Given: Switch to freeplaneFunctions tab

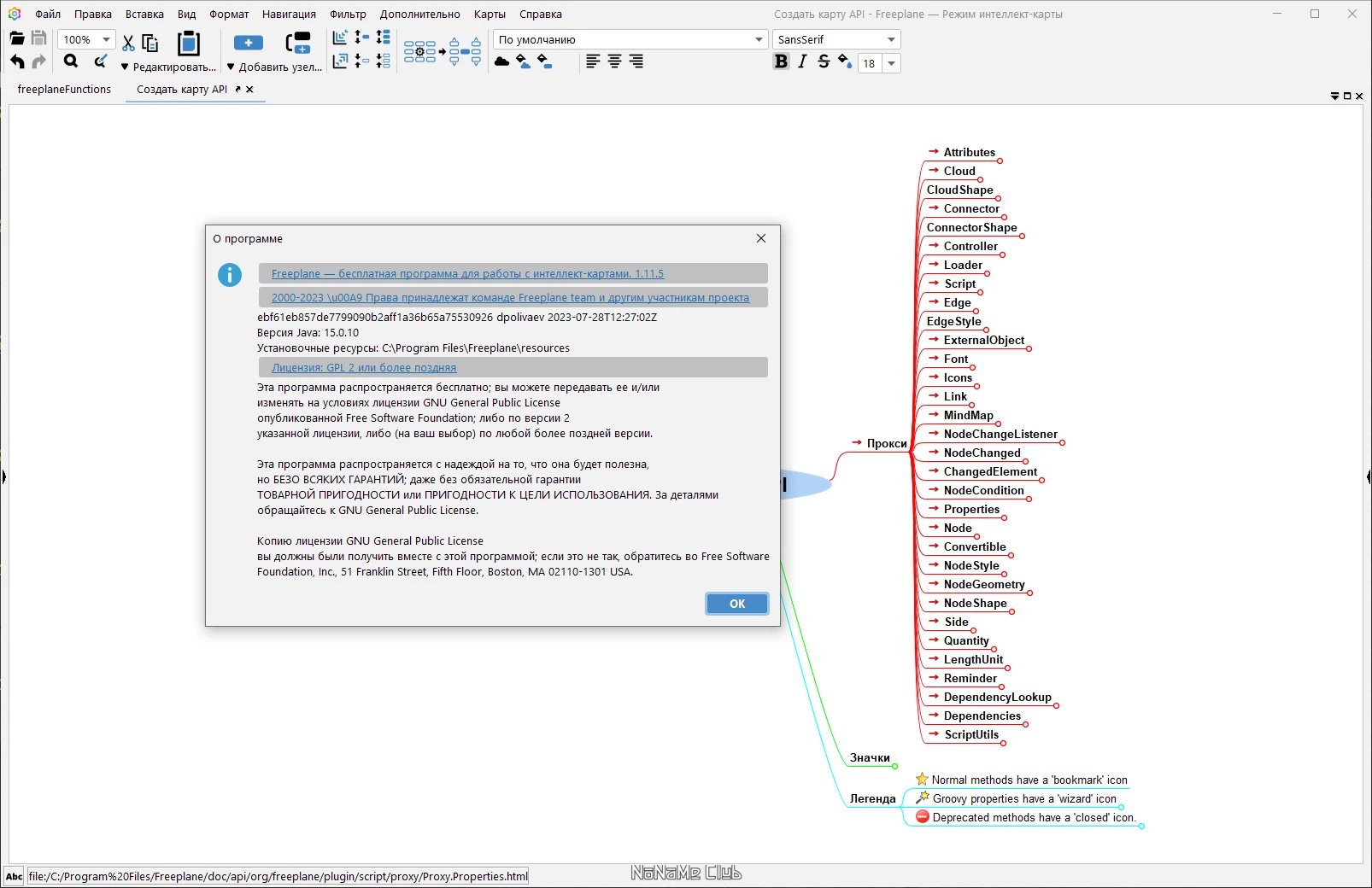Looking at the screenshot, I should [64, 89].
